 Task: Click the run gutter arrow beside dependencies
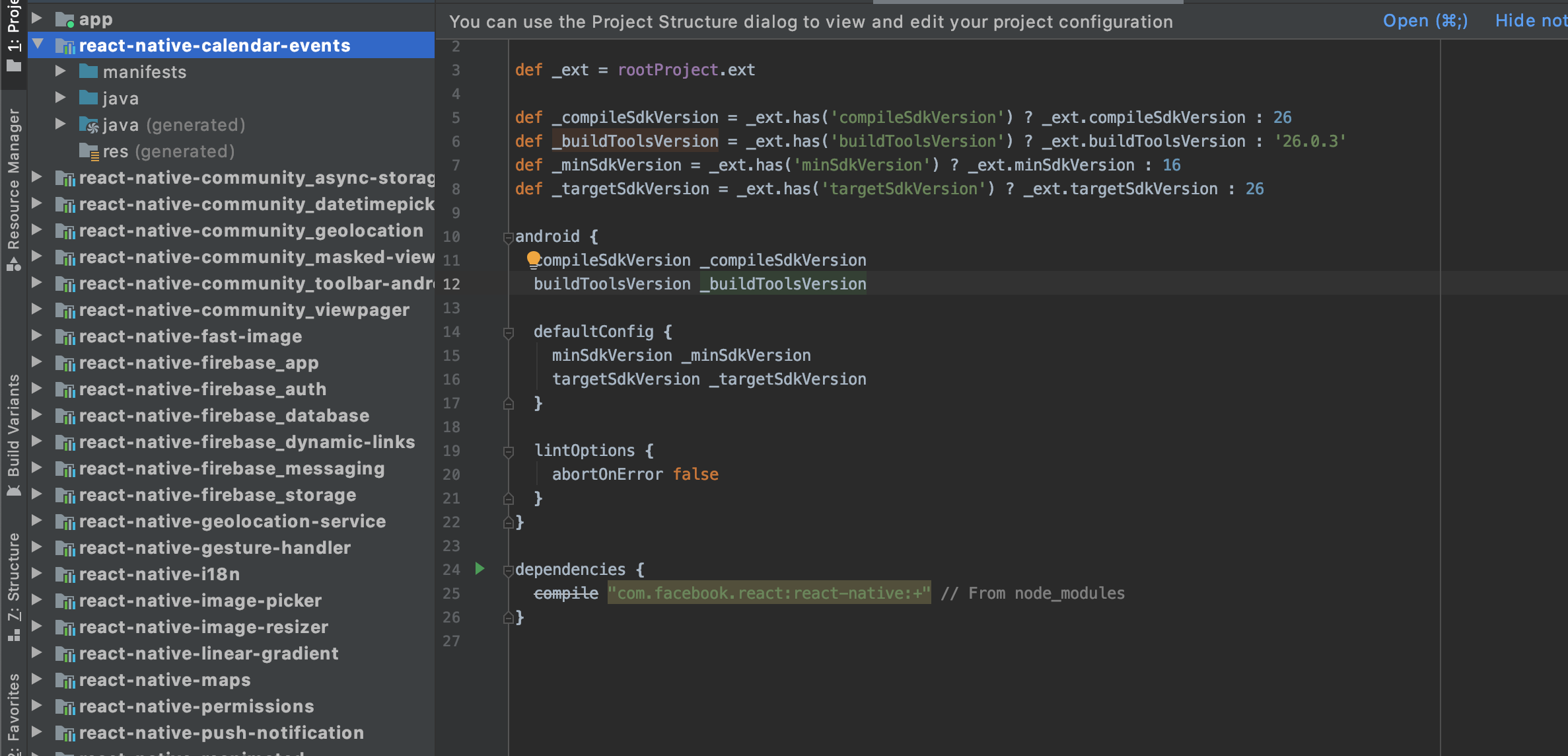click(480, 568)
